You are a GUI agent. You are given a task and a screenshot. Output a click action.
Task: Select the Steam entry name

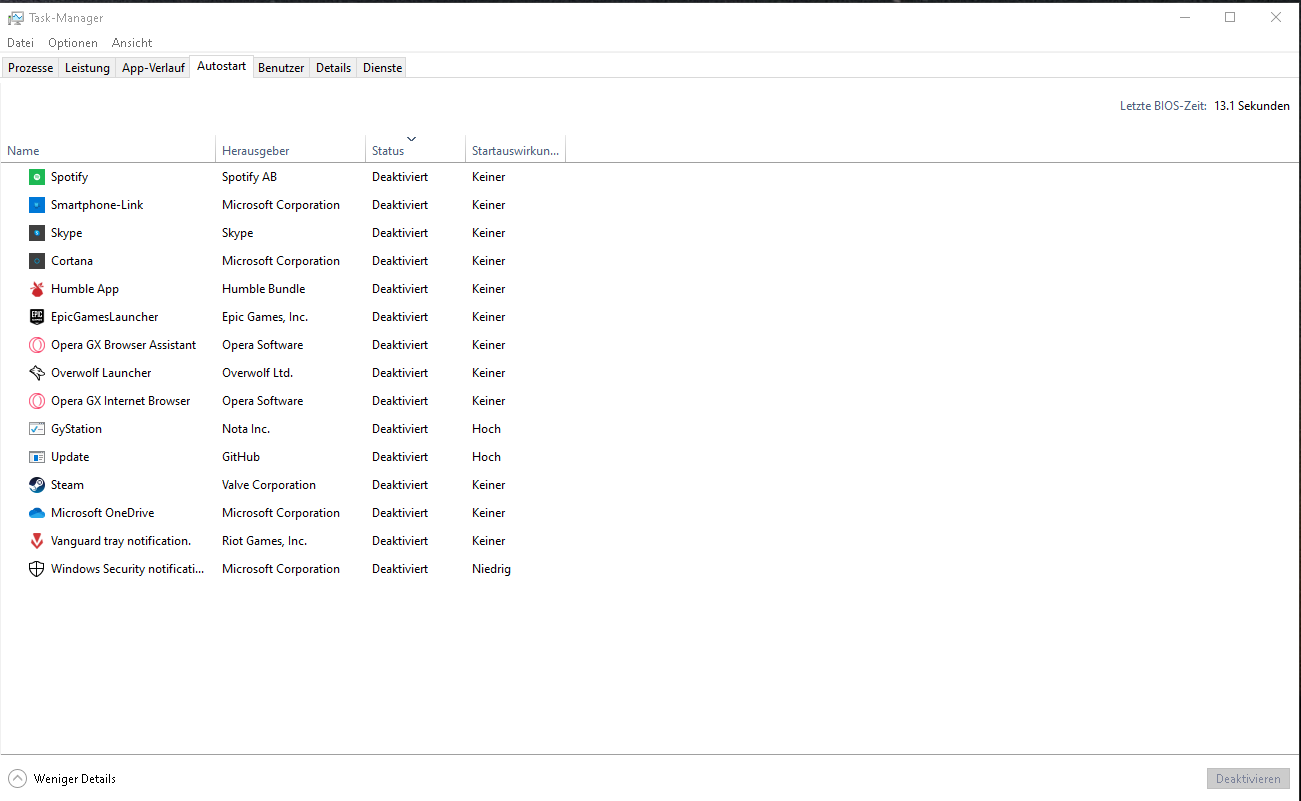pyautogui.click(x=68, y=485)
